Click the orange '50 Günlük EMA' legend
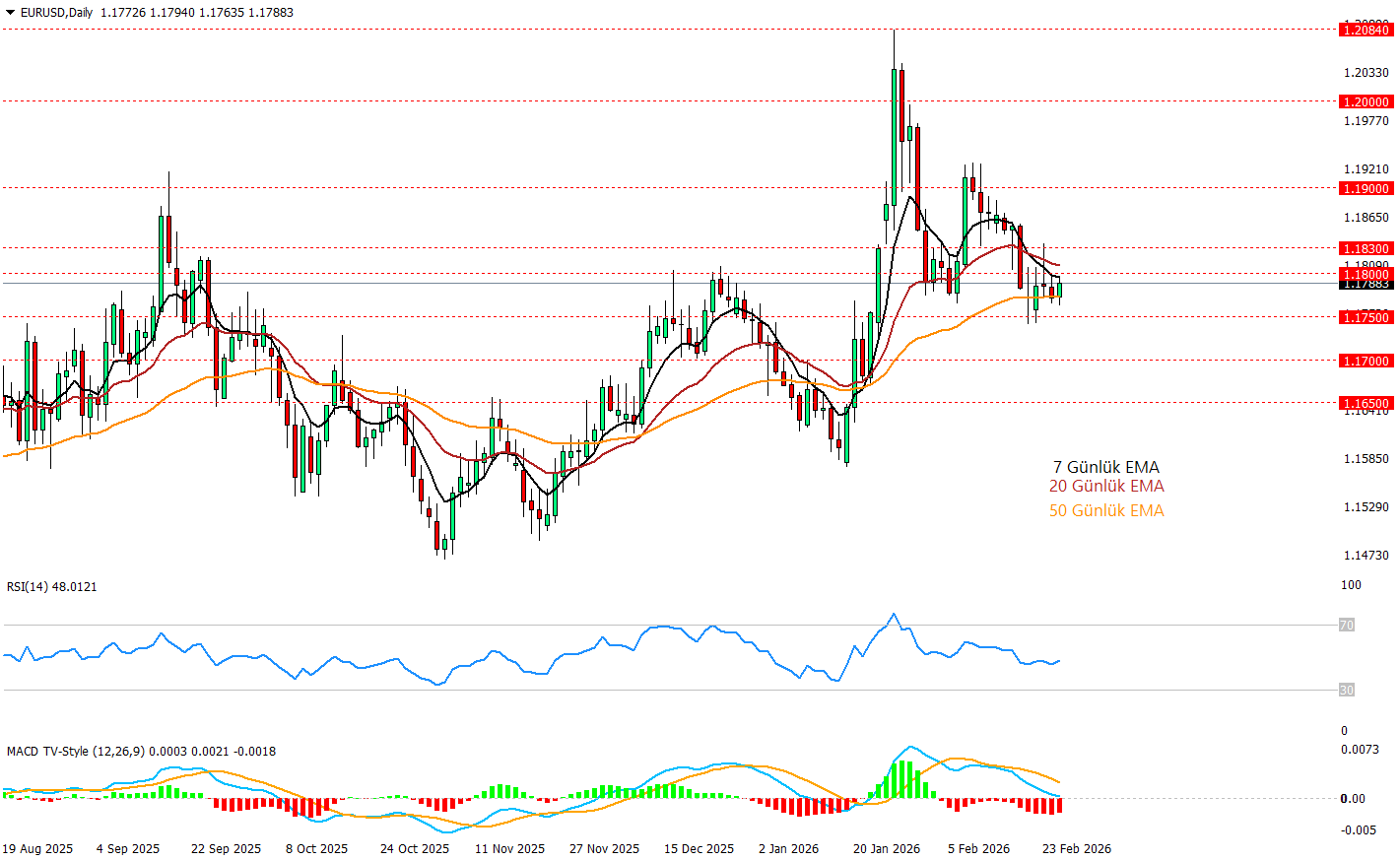The height and width of the screenshot is (861, 1400). tap(1105, 510)
